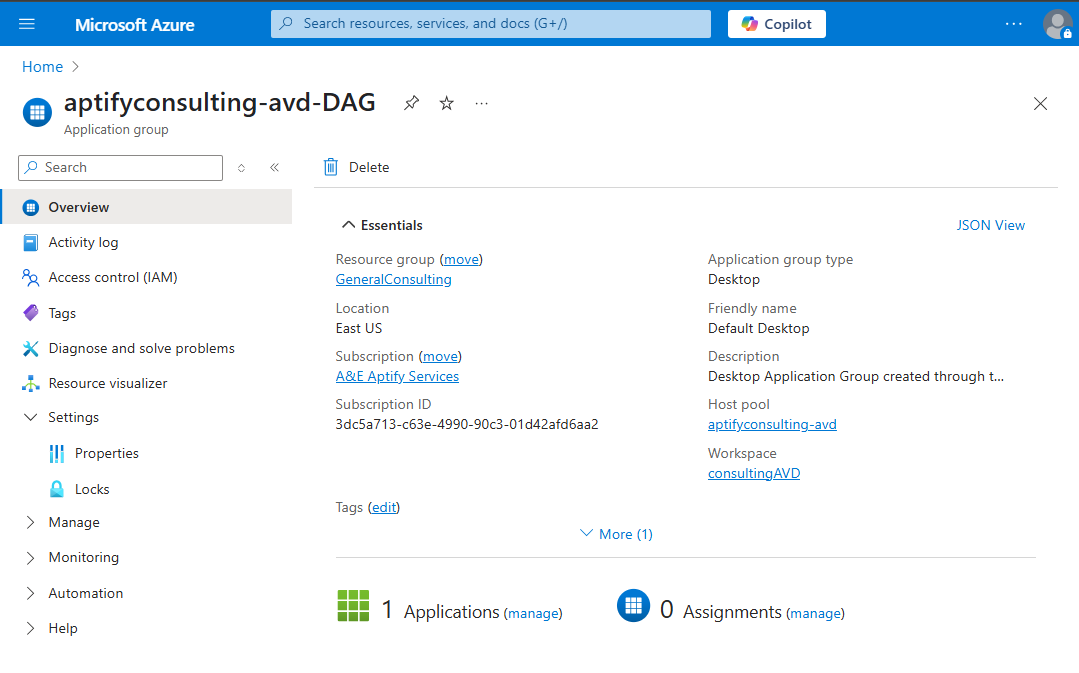Collapse the sidebar menu with double chevron
1079x673 pixels.
pyautogui.click(x=275, y=167)
